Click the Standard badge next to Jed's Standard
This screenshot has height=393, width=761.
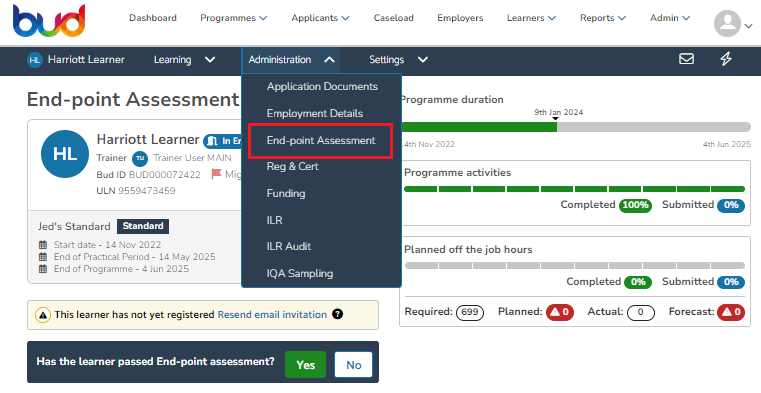pos(143,226)
